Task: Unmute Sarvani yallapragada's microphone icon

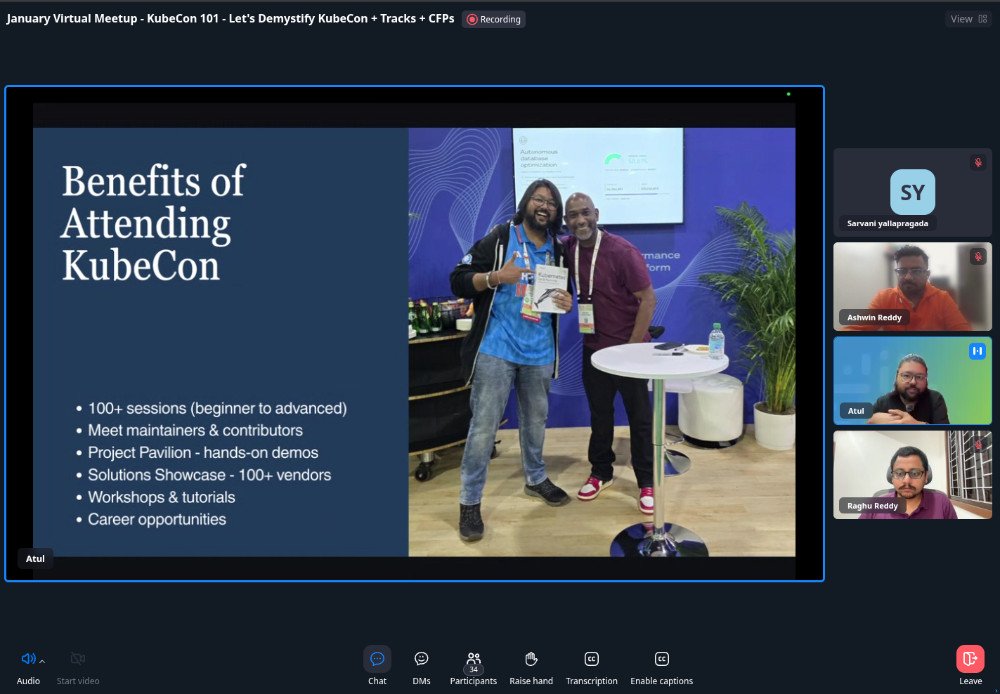Action: coord(977,161)
